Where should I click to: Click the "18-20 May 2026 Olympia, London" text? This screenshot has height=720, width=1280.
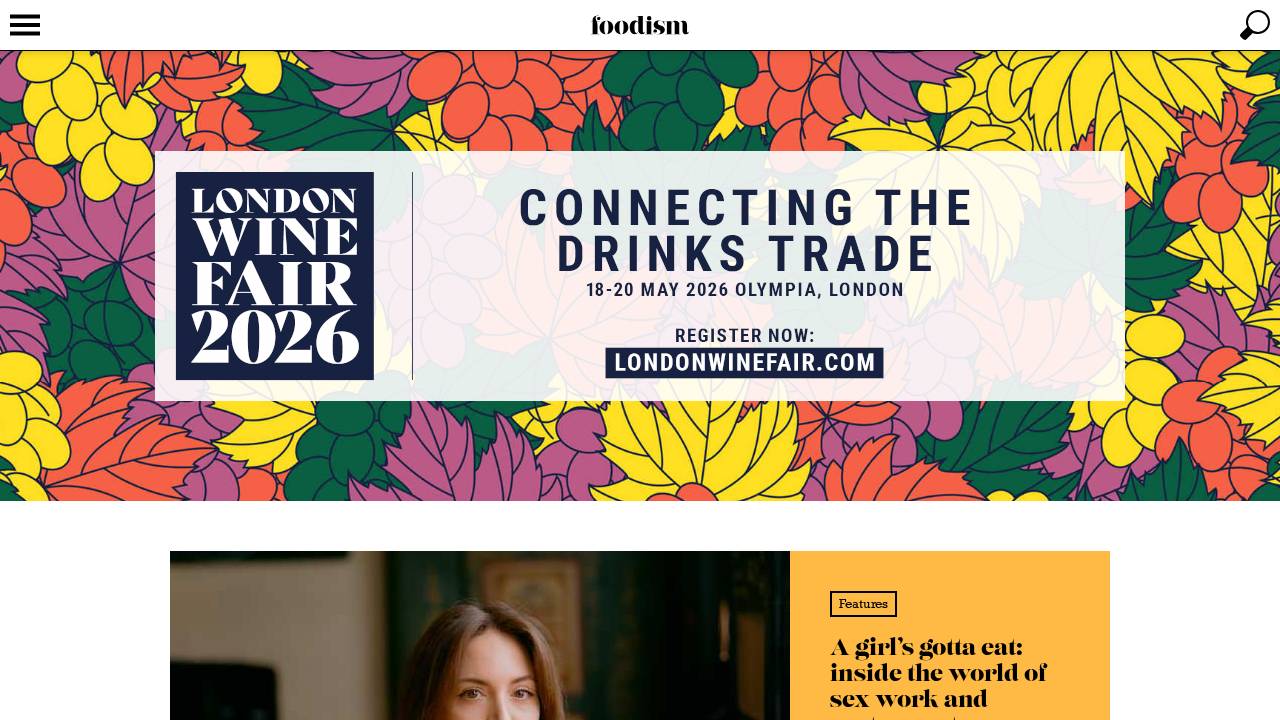(745, 290)
